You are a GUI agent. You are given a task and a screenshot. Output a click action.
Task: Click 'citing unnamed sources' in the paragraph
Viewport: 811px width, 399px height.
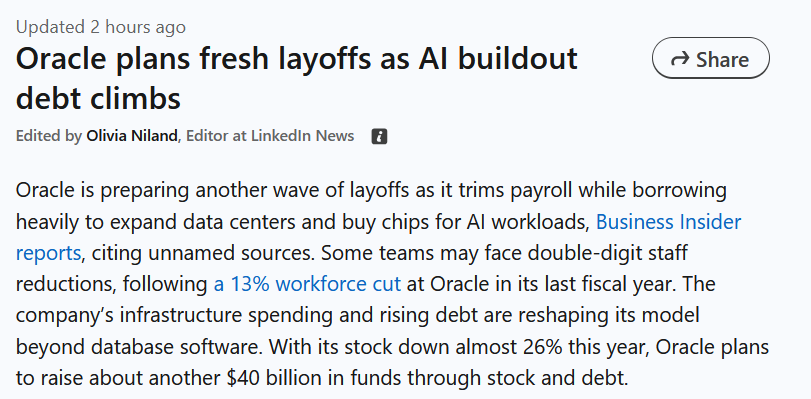coord(202,254)
